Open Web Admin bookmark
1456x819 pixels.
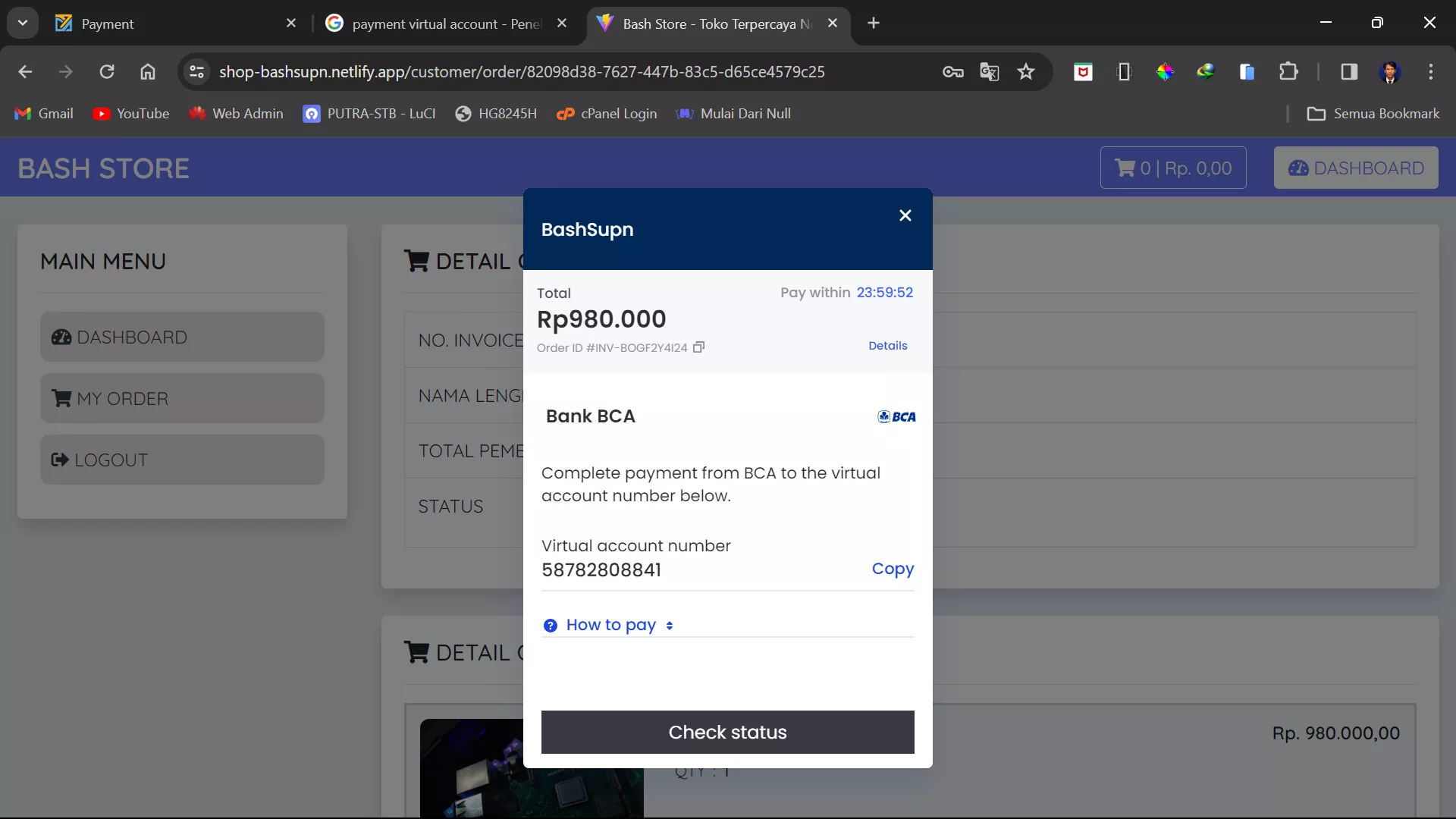coord(236,114)
